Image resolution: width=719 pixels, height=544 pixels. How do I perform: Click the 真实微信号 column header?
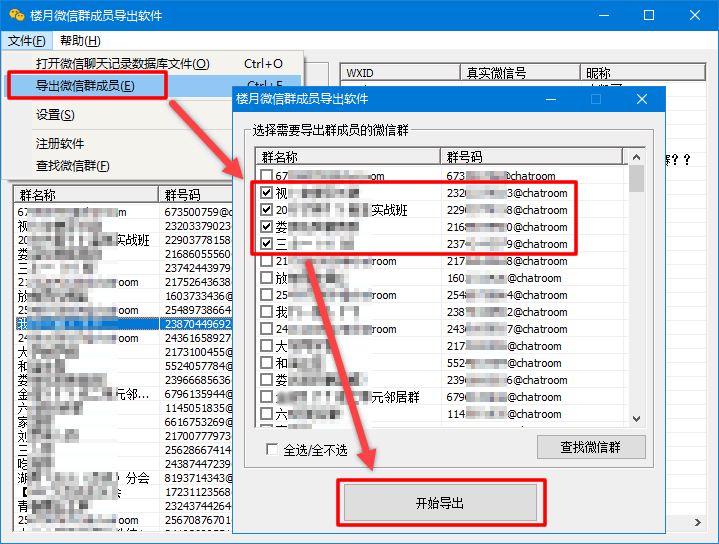520,73
